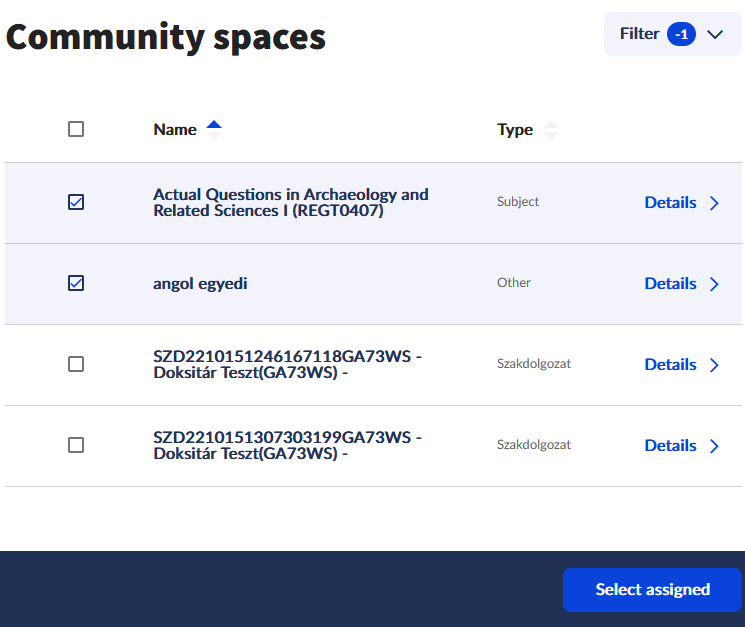The width and height of the screenshot is (745, 627).
Task: Uncheck the Actual Questions in Archaeology checkbox
Action: (x=76, y=202)
